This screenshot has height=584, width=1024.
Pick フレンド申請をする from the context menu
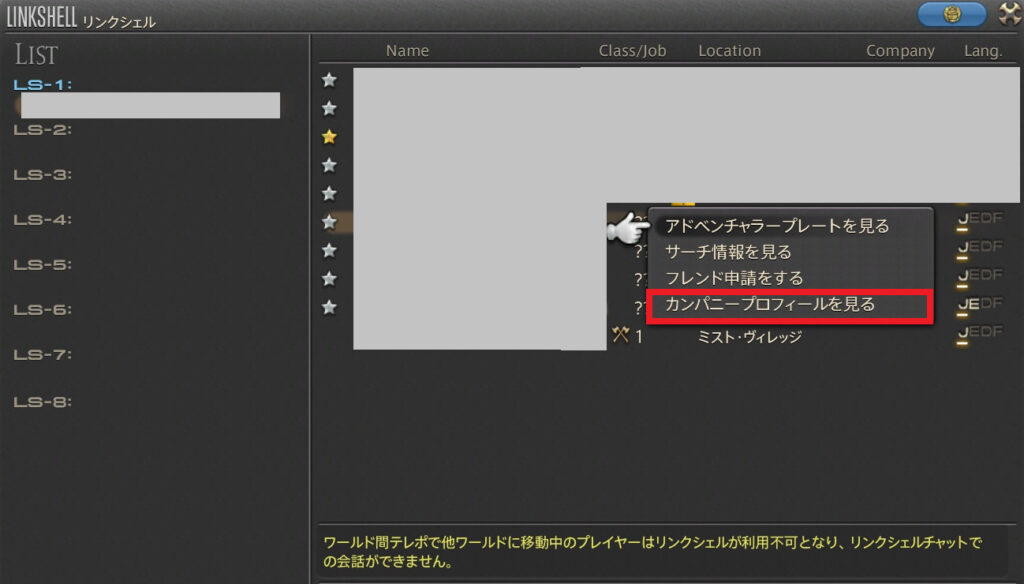(x=734, y=278)
